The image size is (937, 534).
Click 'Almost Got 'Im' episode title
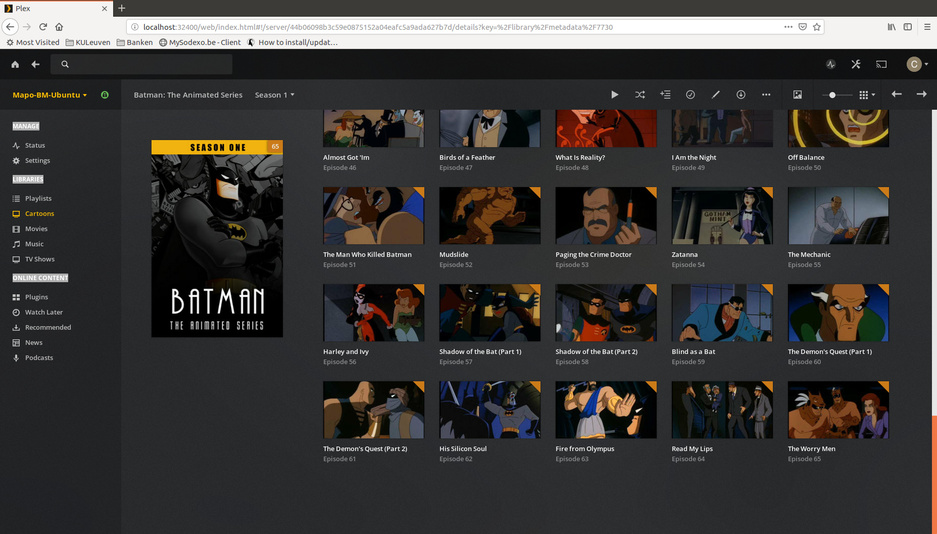tap(346, 158)
